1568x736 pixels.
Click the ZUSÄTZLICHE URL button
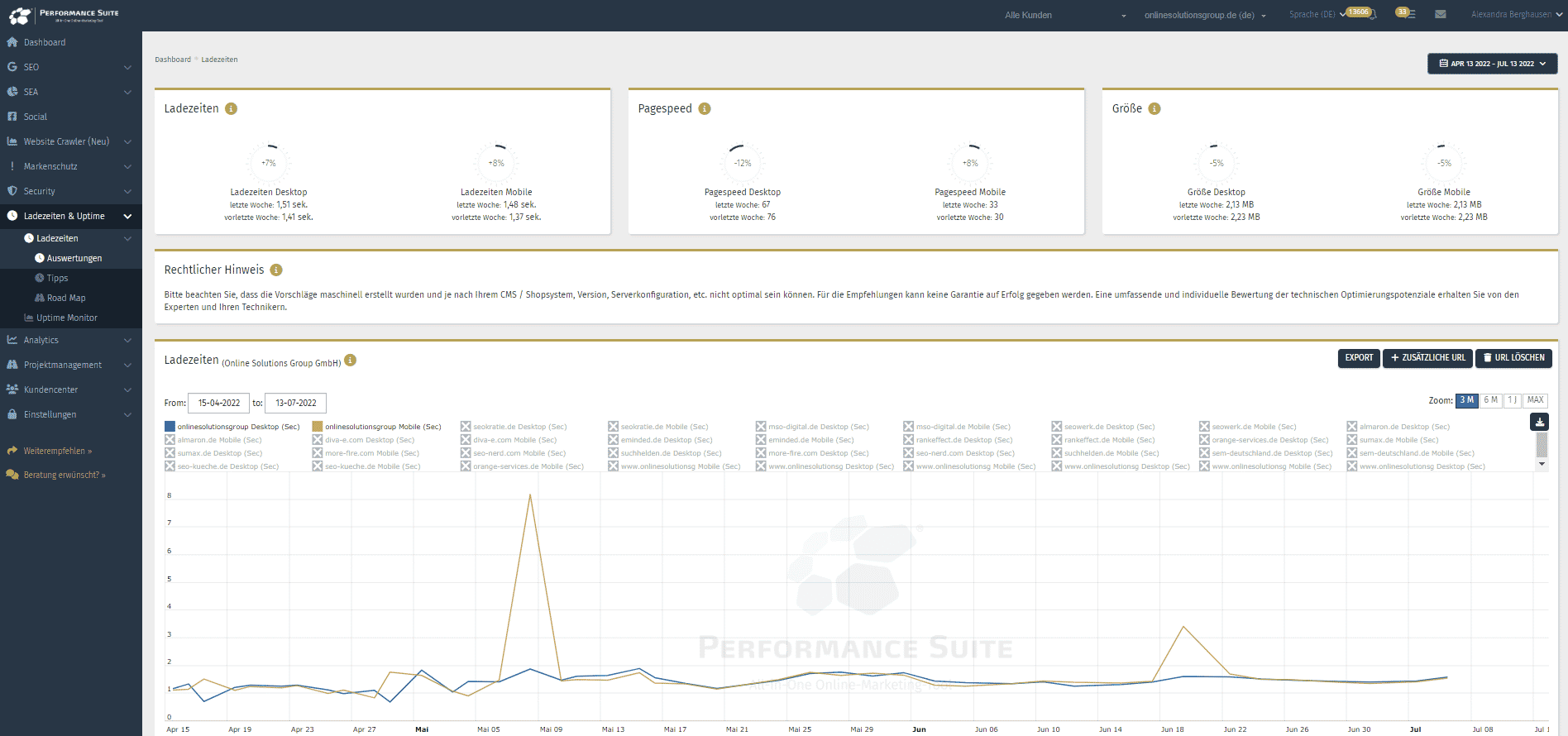1427,358
